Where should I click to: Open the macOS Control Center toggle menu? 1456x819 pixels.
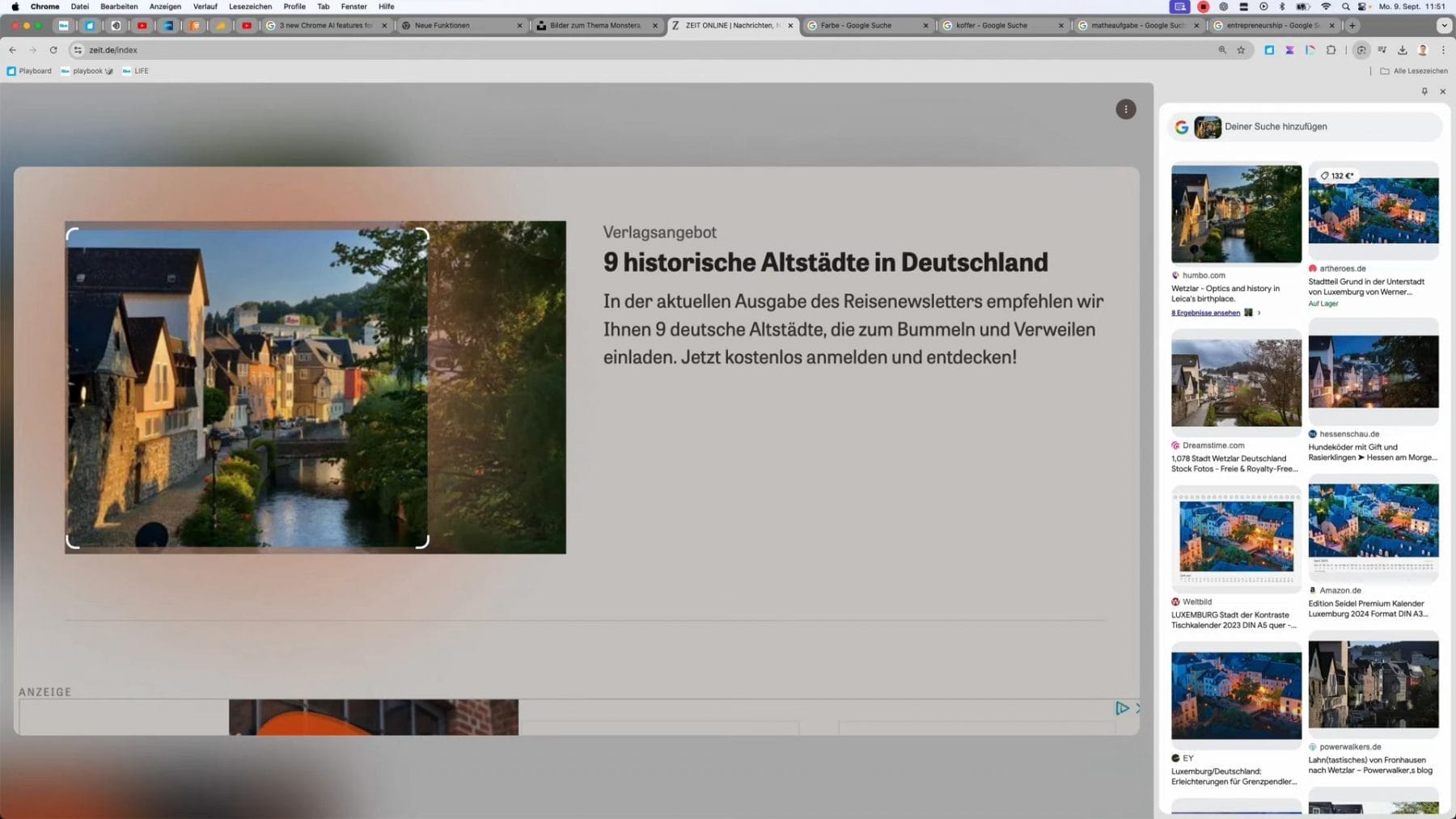pyautogui.click(x=1243, y=6)
